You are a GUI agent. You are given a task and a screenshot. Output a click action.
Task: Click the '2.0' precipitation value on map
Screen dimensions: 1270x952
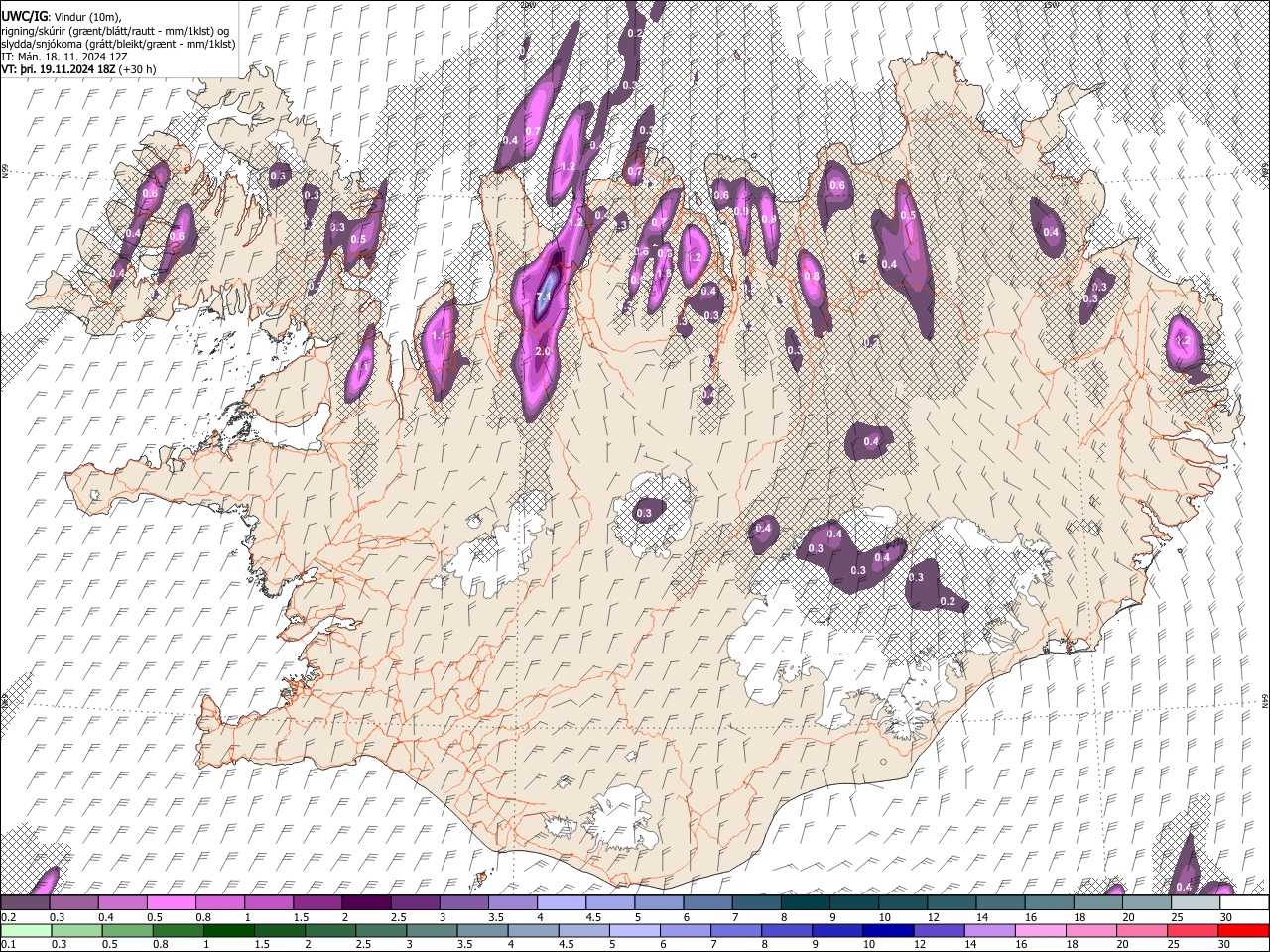[x=543, y=352]
